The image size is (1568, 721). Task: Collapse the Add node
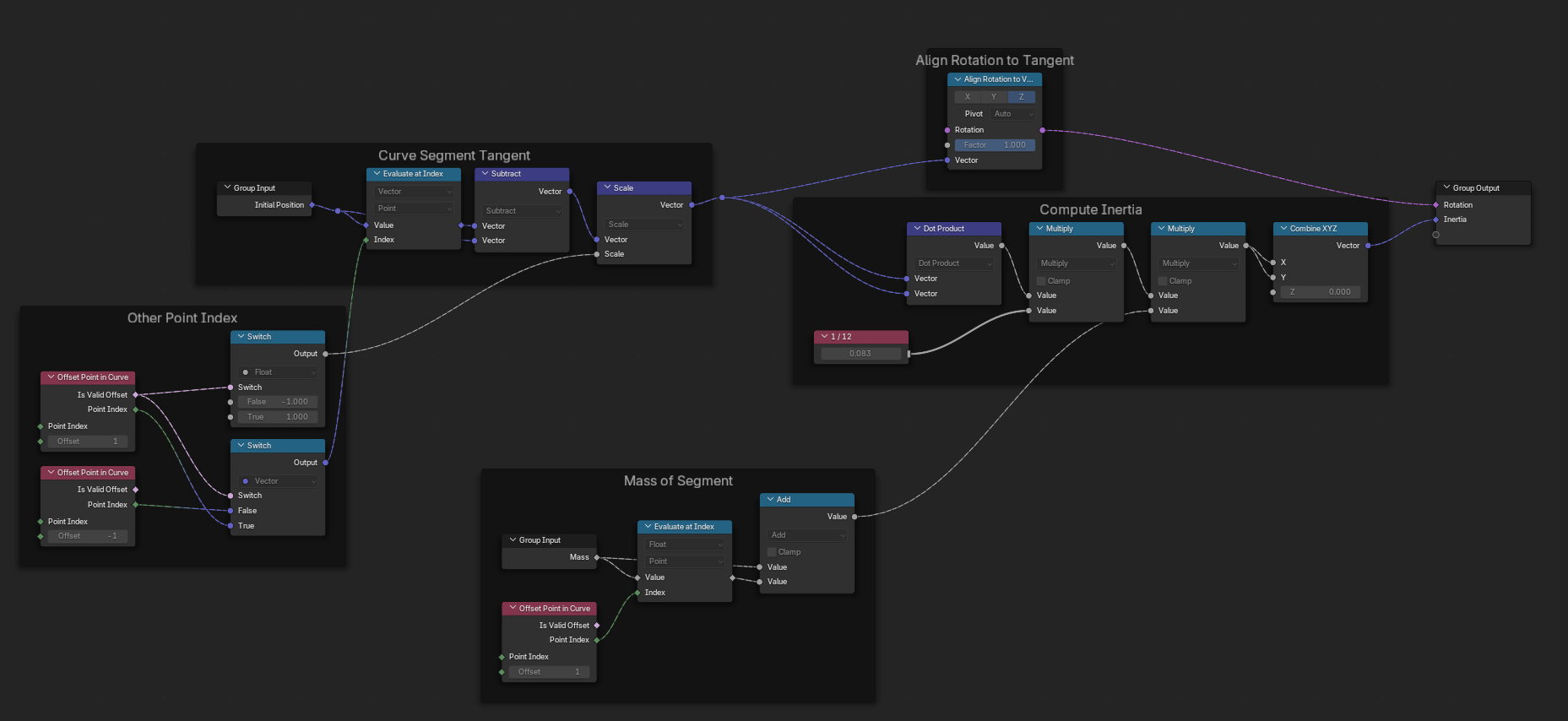770,500
